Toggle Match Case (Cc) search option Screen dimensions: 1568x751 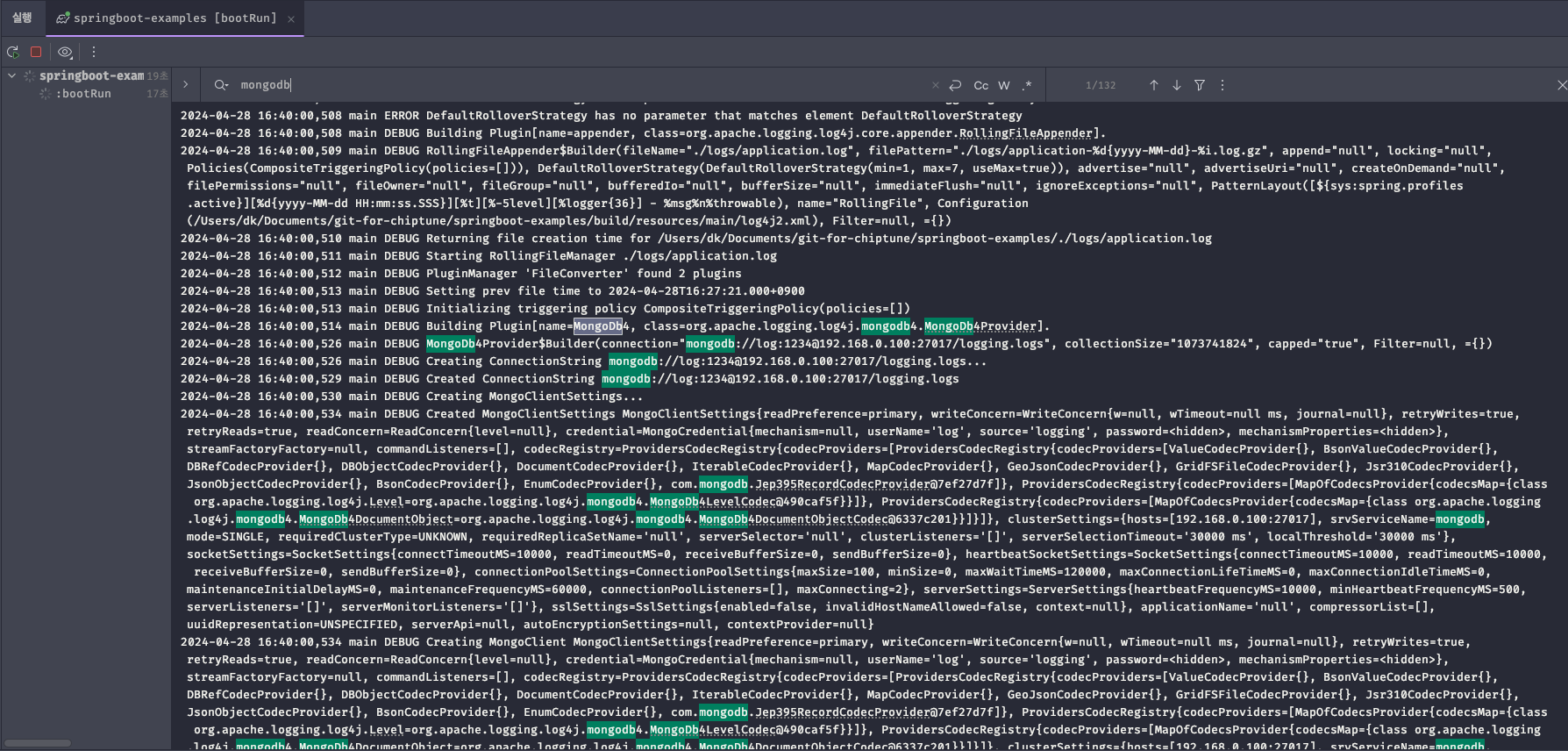click(x=980, y=85)
